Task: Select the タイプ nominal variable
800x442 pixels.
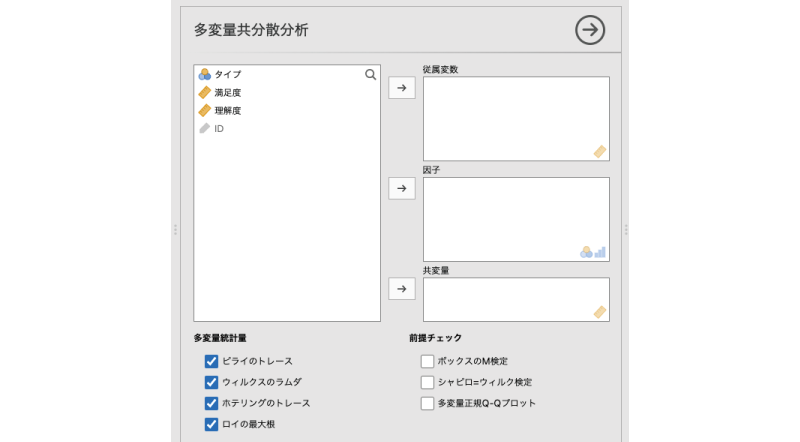Action: (x=227, y=75)
